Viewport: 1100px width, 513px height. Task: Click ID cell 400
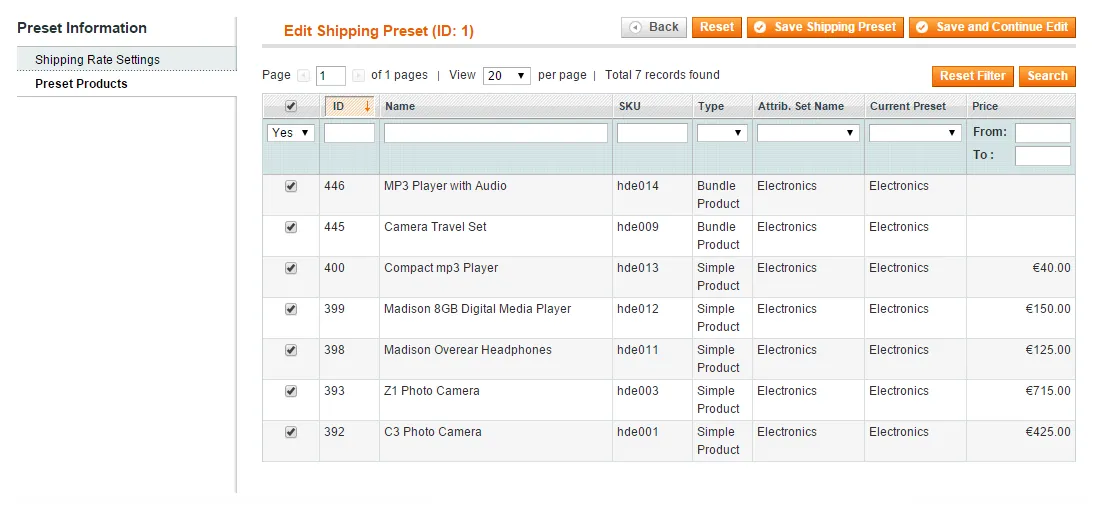point(335,268)
